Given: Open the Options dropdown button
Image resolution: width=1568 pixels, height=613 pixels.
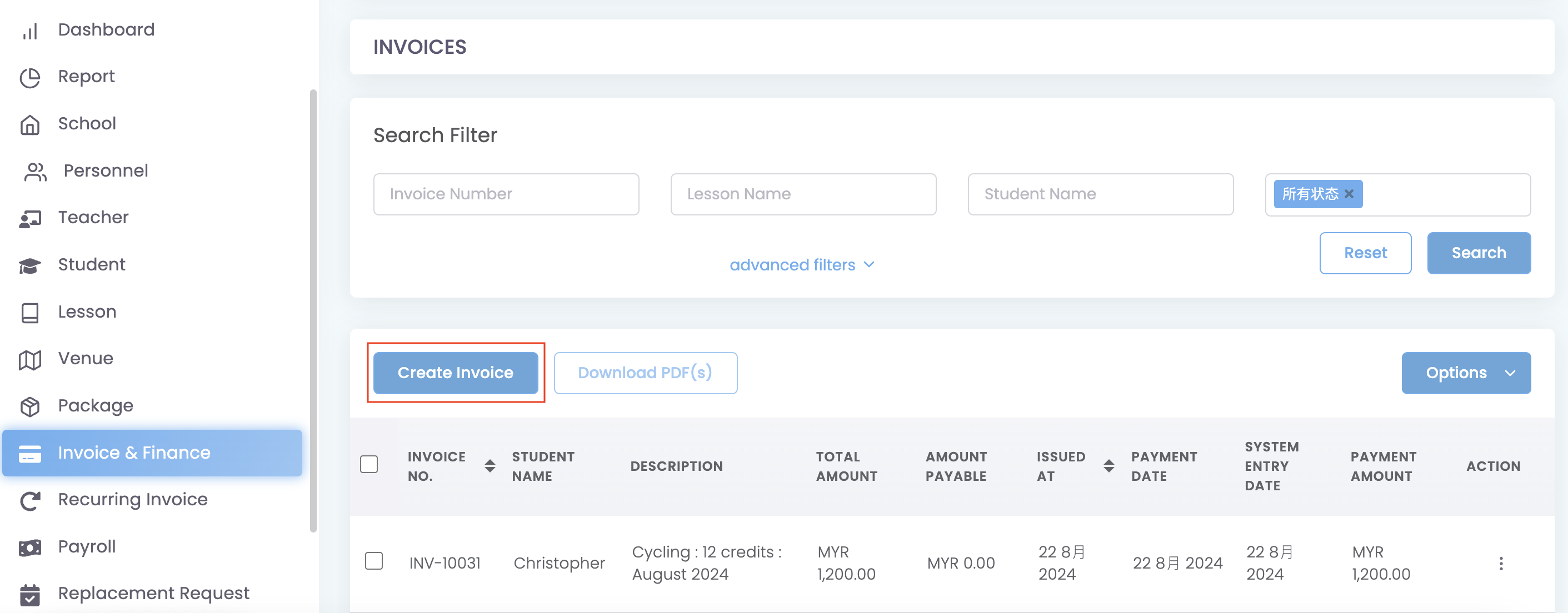Looking at the screenshot, I should tap(1466, 373).
